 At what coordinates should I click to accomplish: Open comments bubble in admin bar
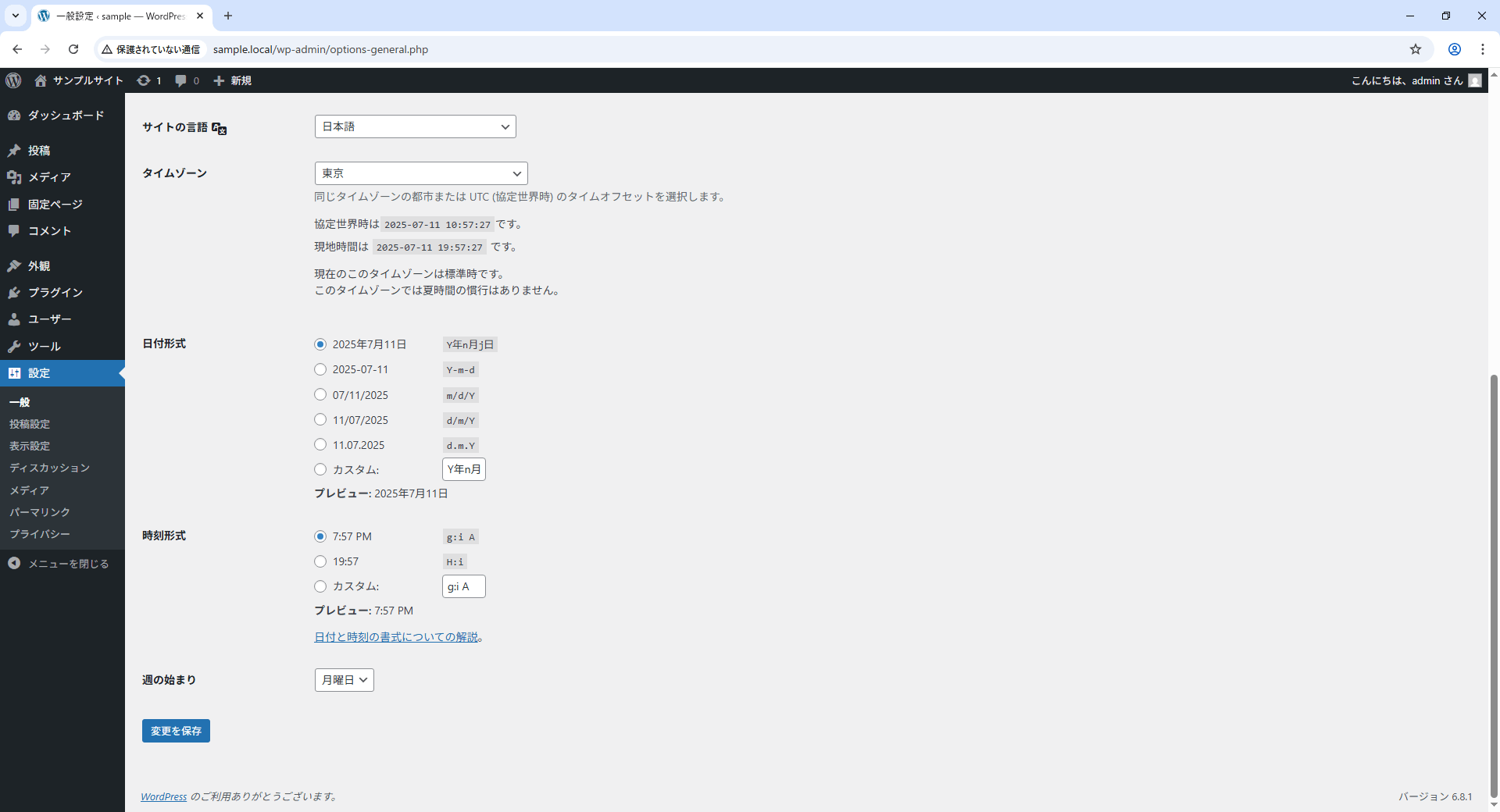click(x=181, y=80)
